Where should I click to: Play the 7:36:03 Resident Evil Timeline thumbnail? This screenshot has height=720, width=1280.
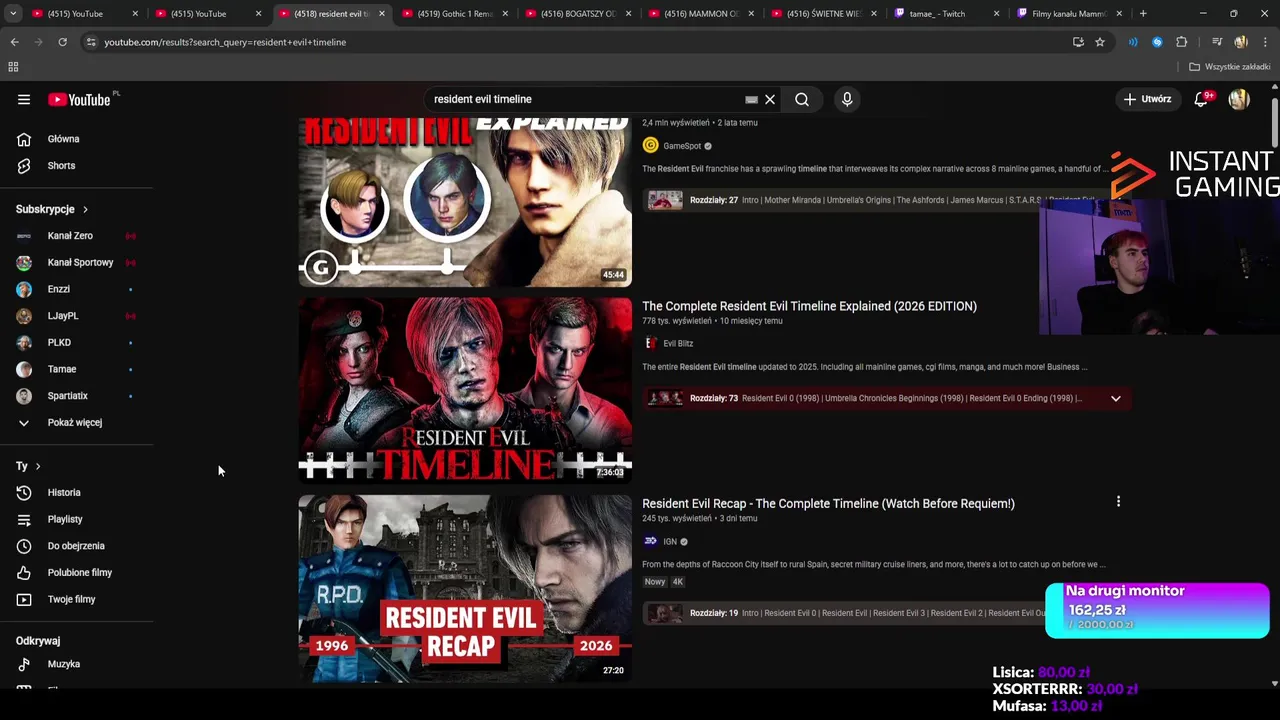[465, 390]
